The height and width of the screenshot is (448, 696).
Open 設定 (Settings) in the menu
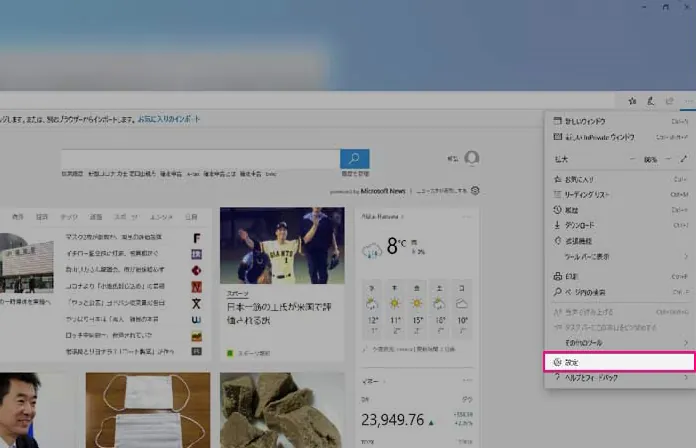[x=620, y=362]
